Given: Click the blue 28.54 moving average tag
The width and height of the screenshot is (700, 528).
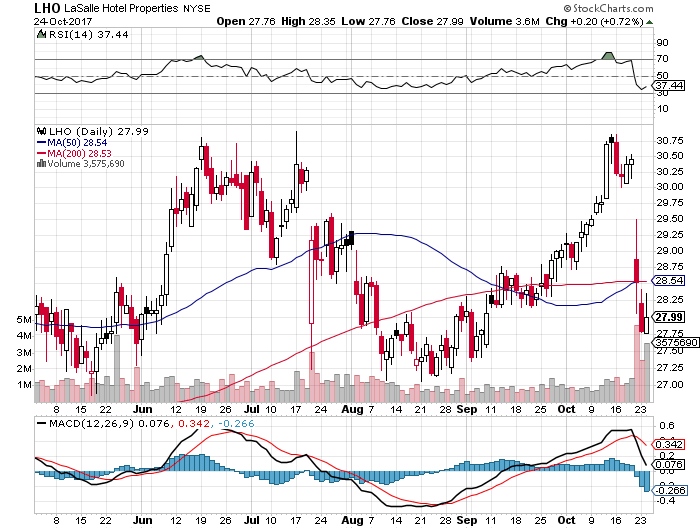Looking at the screenshot, I should pyautogui.click(x=668, y=282).
